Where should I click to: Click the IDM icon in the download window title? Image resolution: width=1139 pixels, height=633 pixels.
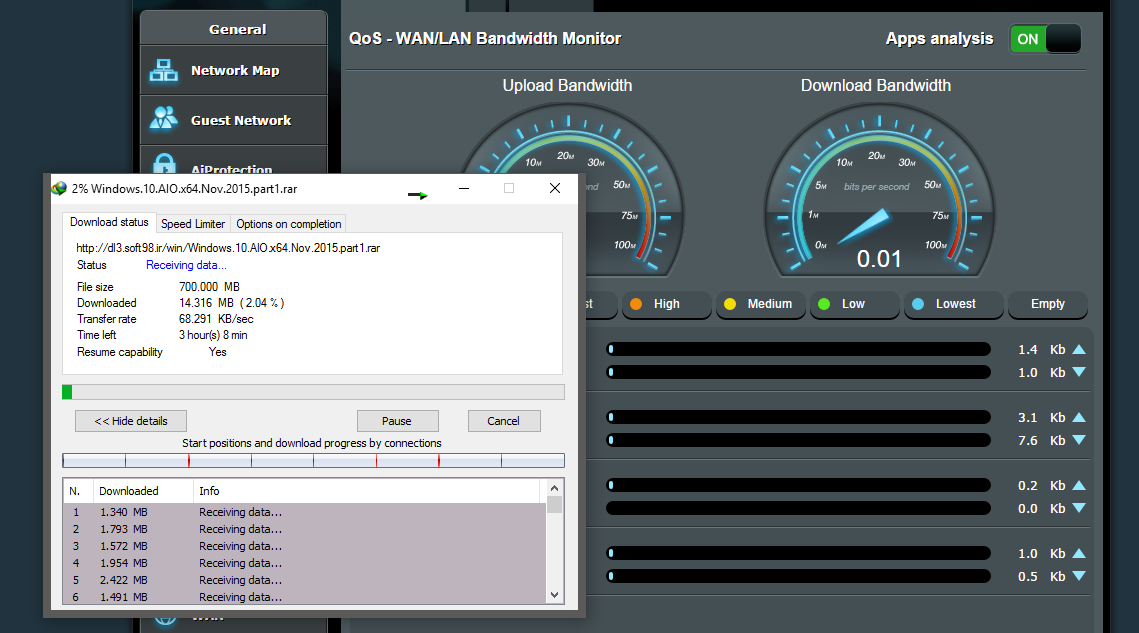point(59,188)
